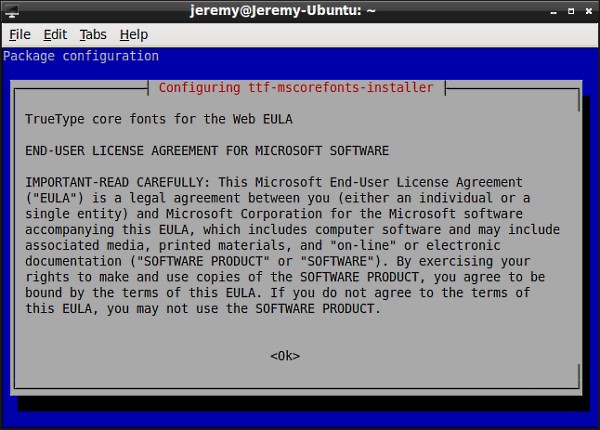Click the 'Package configuration' header text

[x=81, y=56]
